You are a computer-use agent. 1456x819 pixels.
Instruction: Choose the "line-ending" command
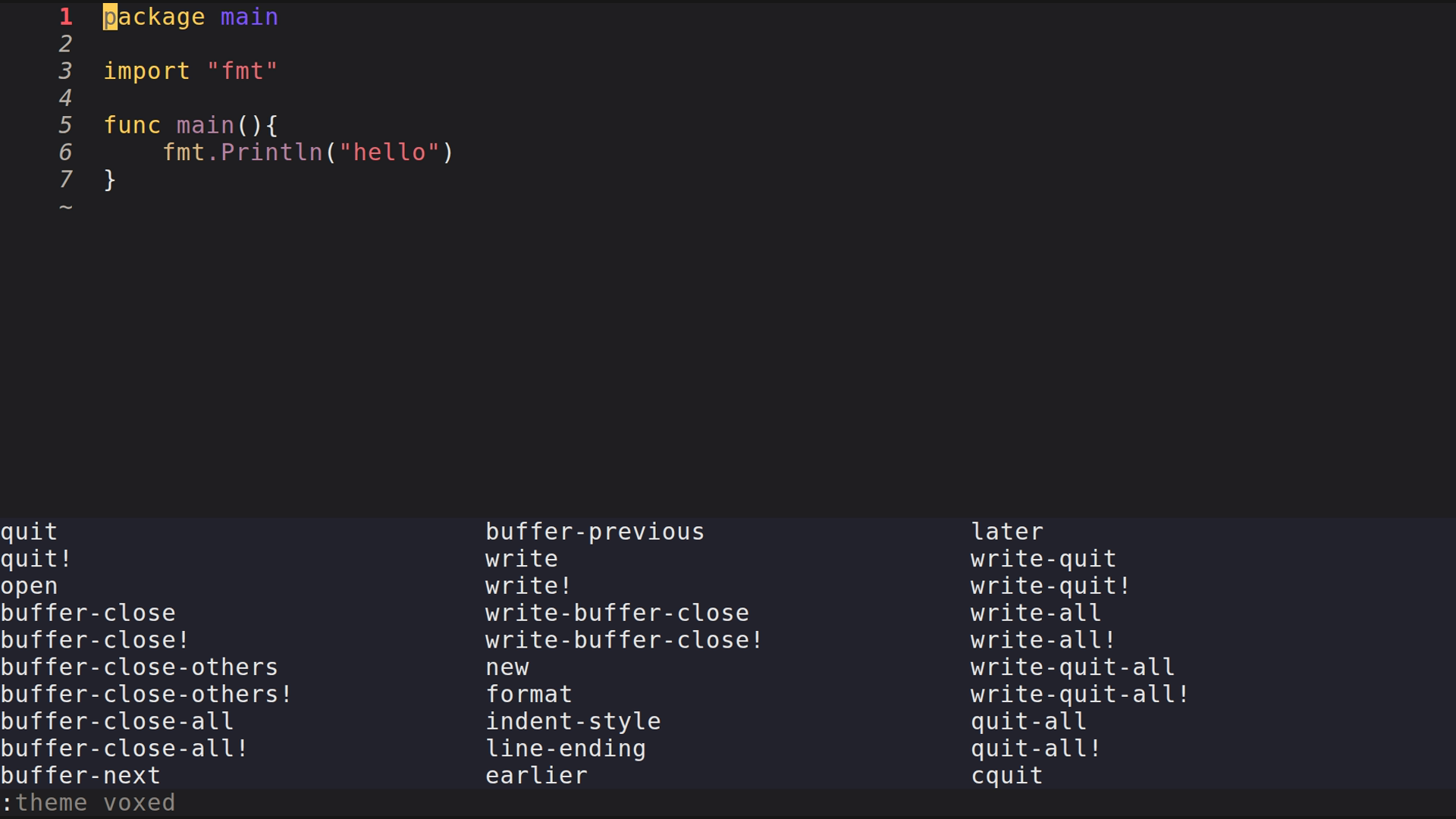click(565, 749)
